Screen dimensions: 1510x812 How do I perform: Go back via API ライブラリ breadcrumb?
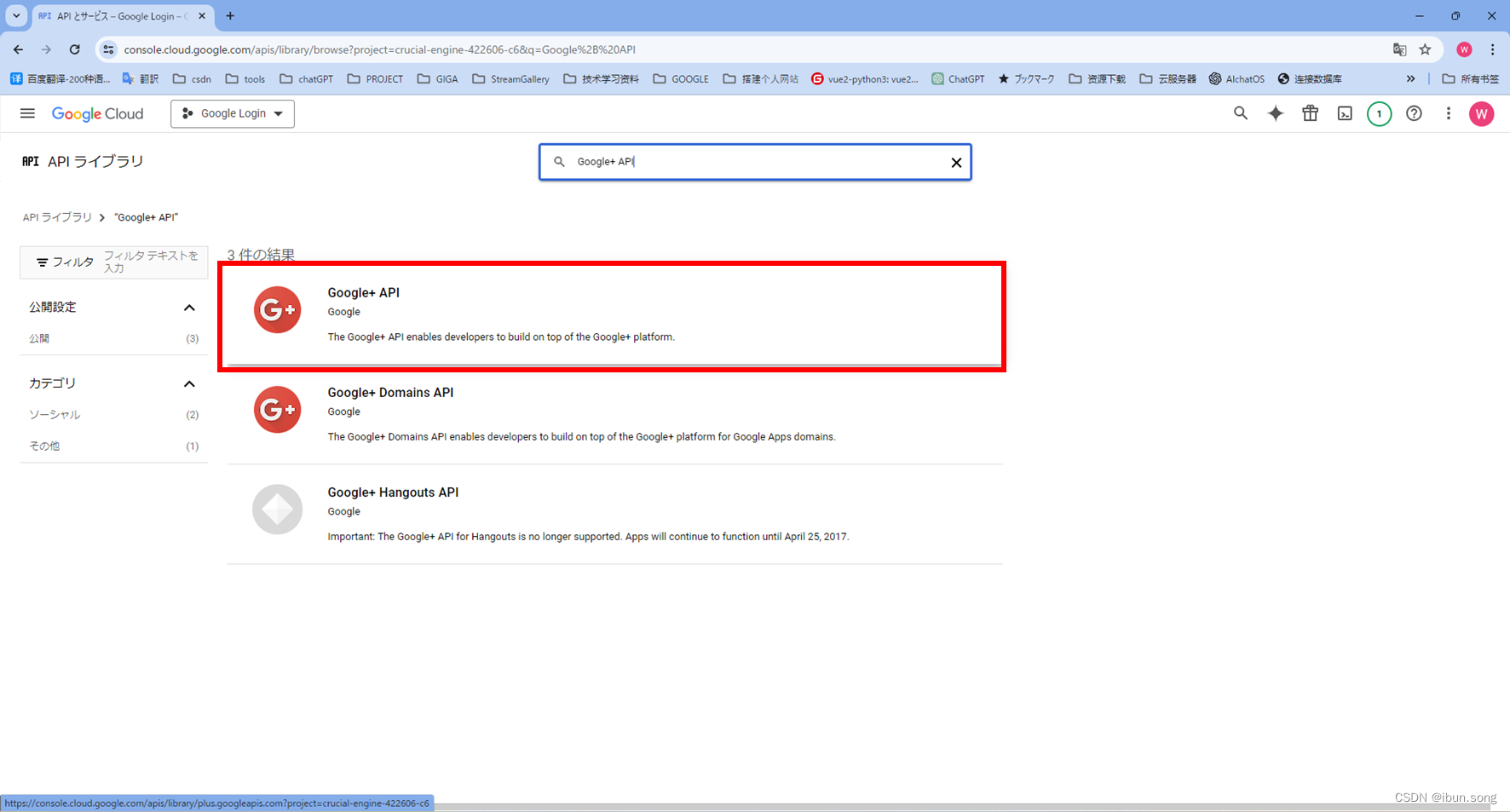(x=57, y=217)
